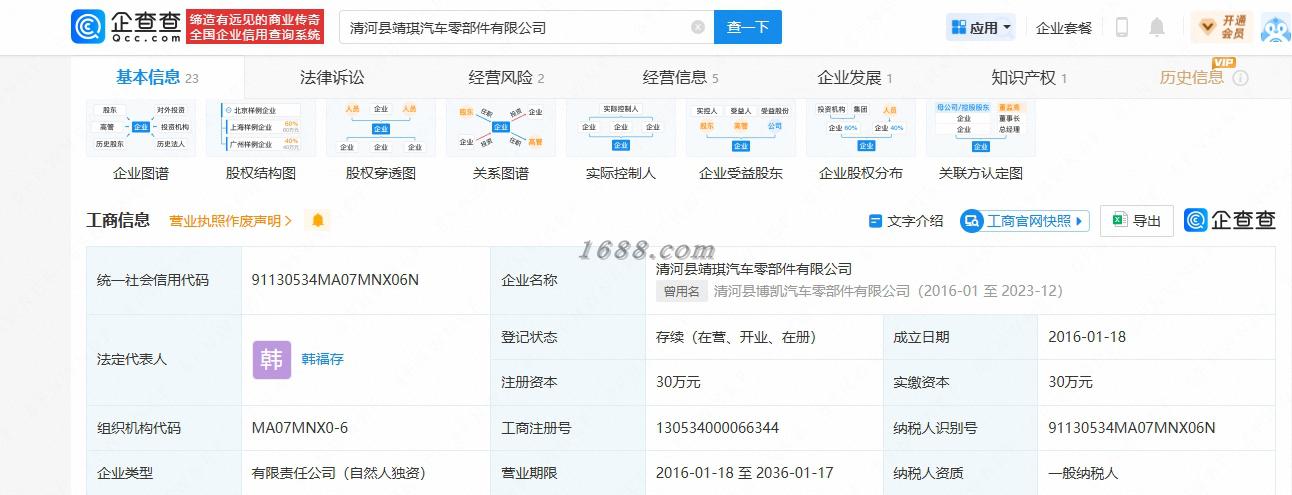Switch to the 基本信息 tab

tap(157, 78)
